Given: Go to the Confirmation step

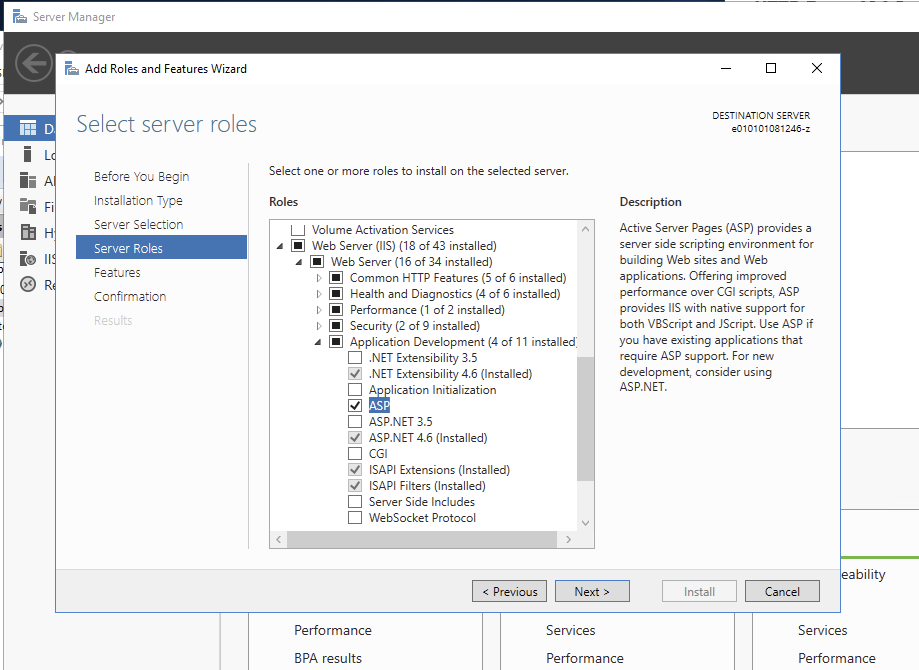Looking at the screenshot, I should pos(130,297).
